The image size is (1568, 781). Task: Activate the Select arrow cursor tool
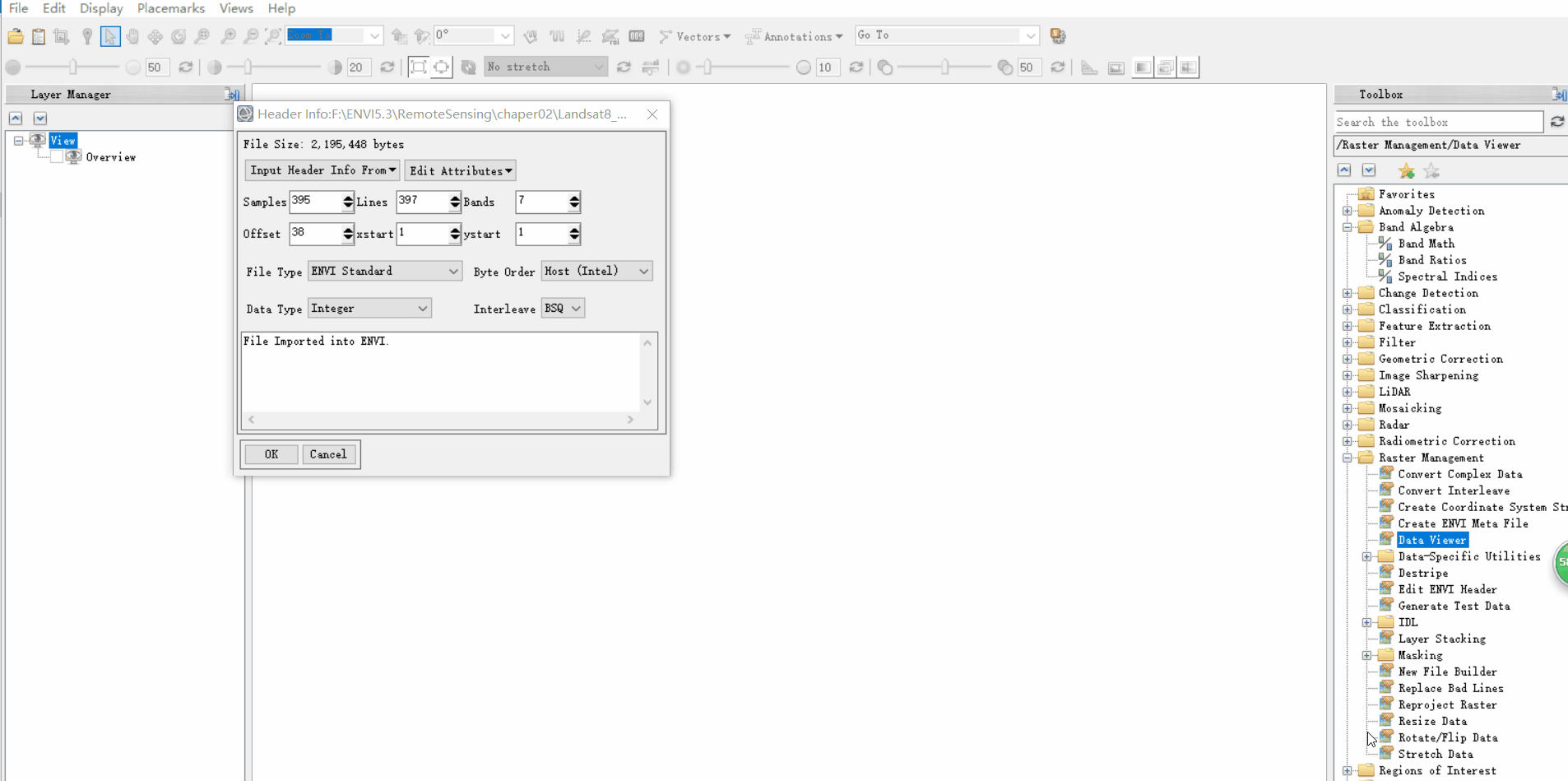point(110,36)
